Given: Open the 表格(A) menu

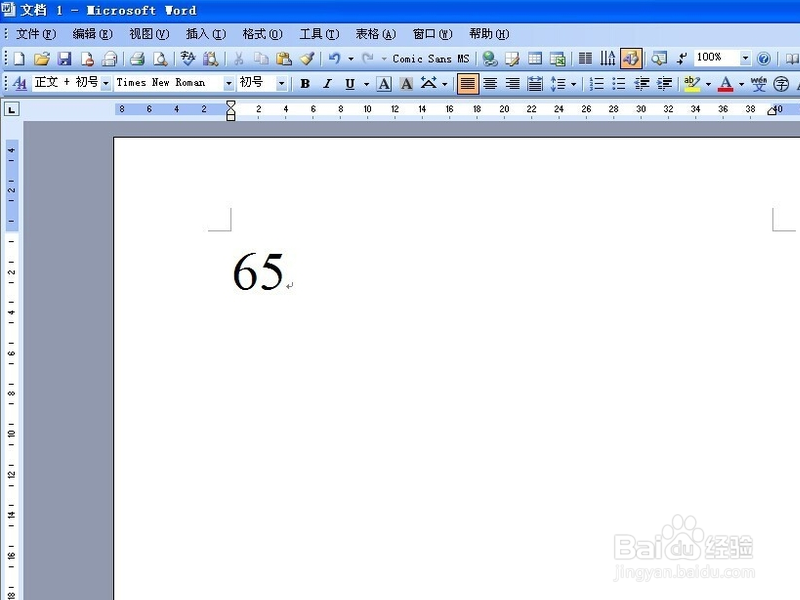Looking at the screenshot, I should coord(376,34).
